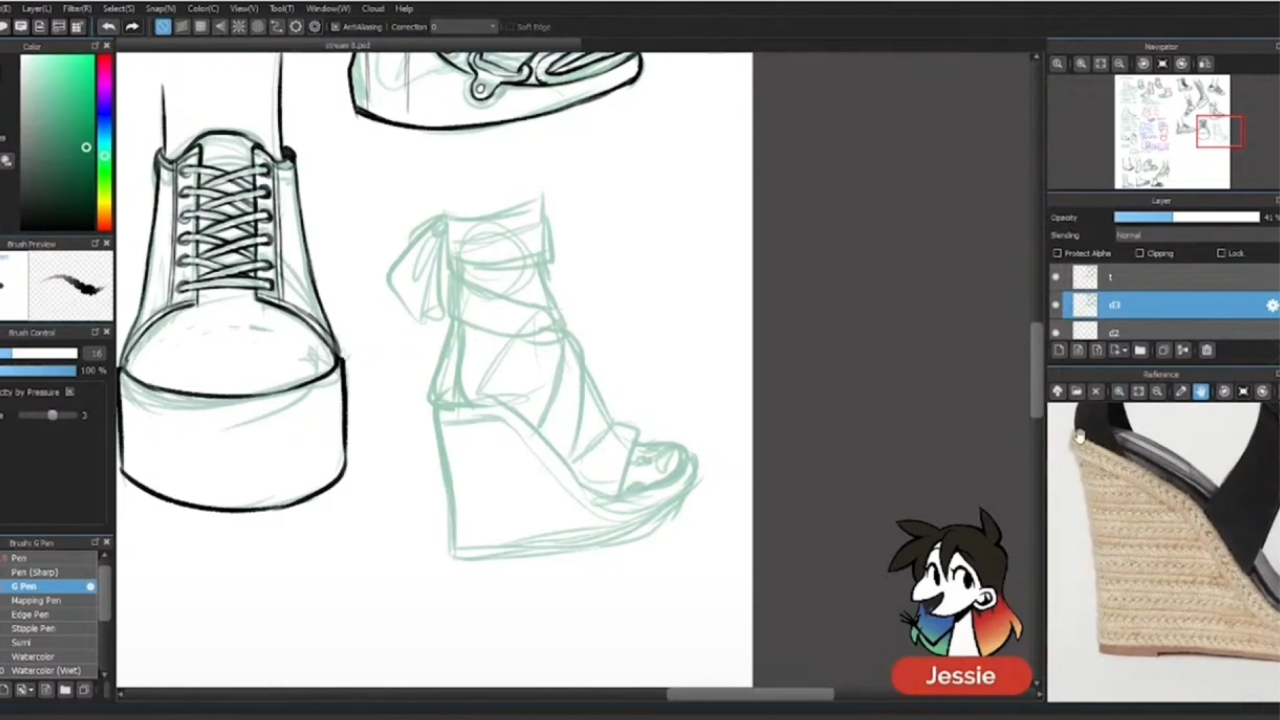This screenshot has height=720, width=1280.
Task: Toggle the AntiAliasing checkbox
Action: (x=335, y=27)
